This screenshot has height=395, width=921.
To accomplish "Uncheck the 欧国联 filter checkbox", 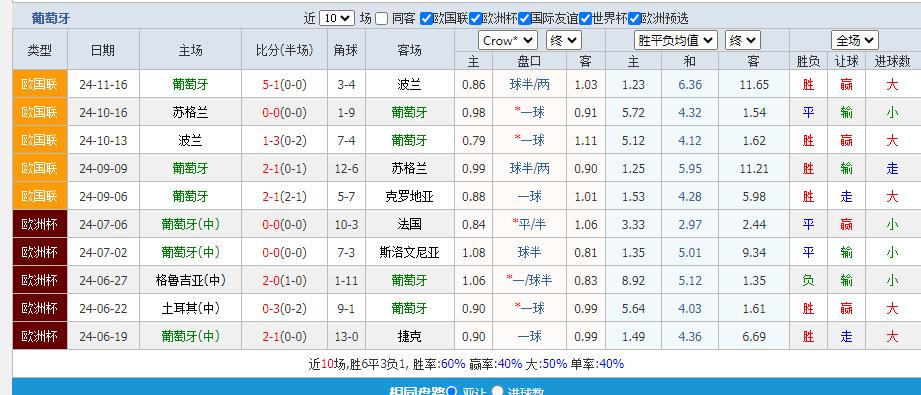I will [x=426, y=18].
